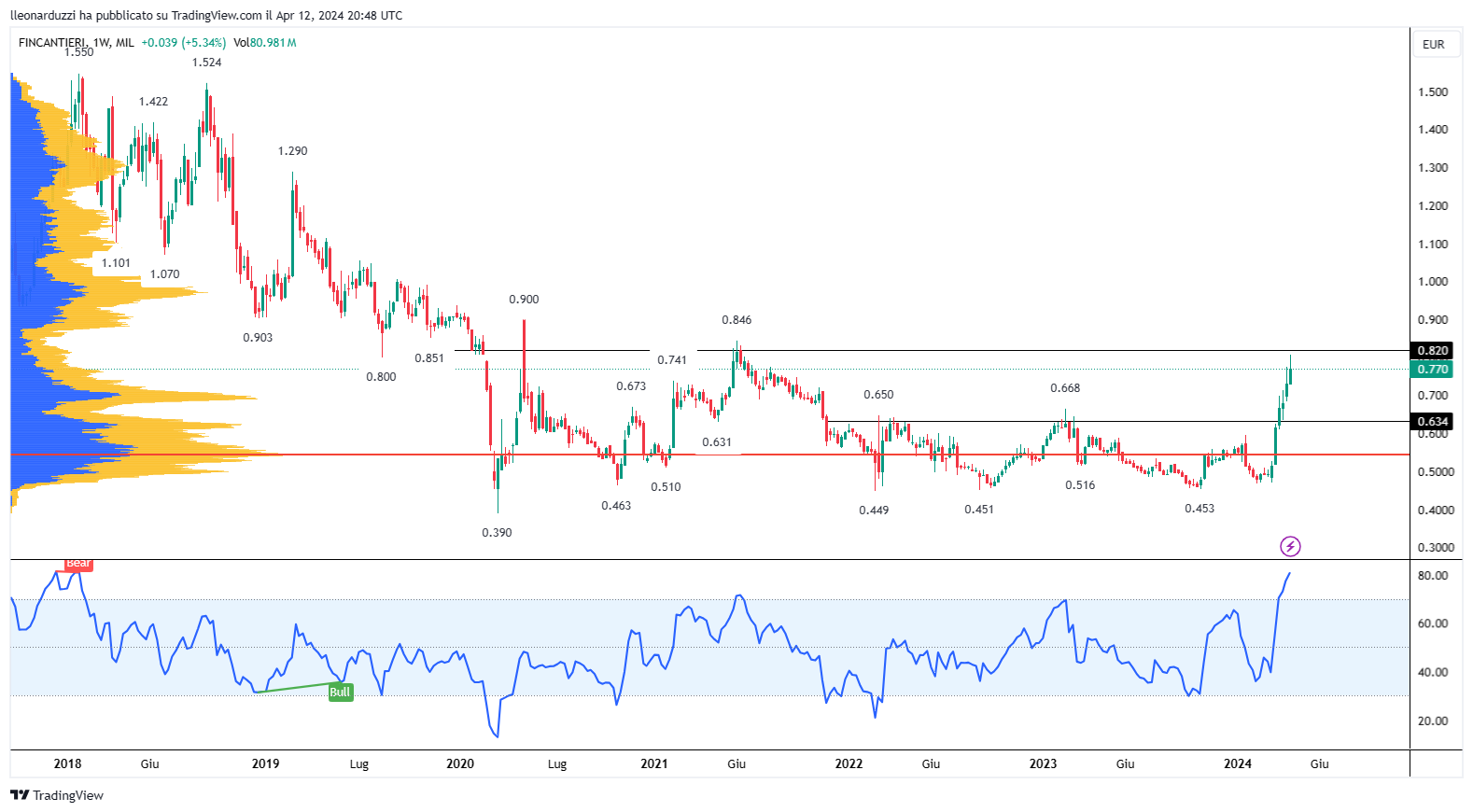
Task: Click the 0.650 price annotation
Action: pos(878,395)
